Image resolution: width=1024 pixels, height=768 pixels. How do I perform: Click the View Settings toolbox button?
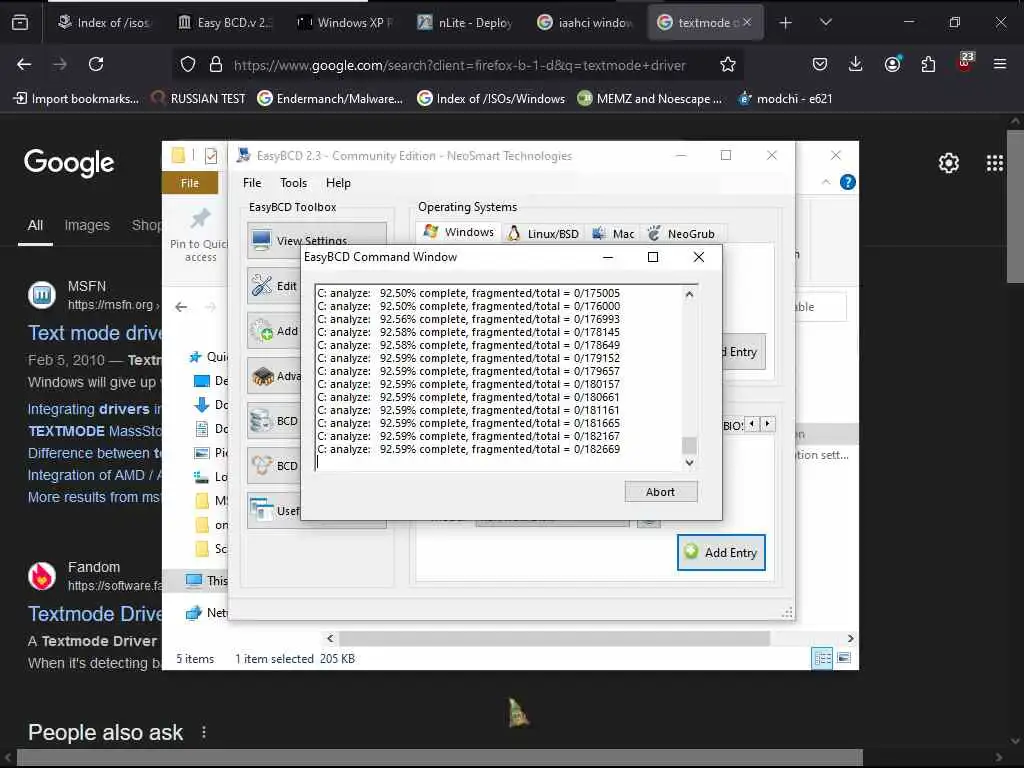(317, 240)
